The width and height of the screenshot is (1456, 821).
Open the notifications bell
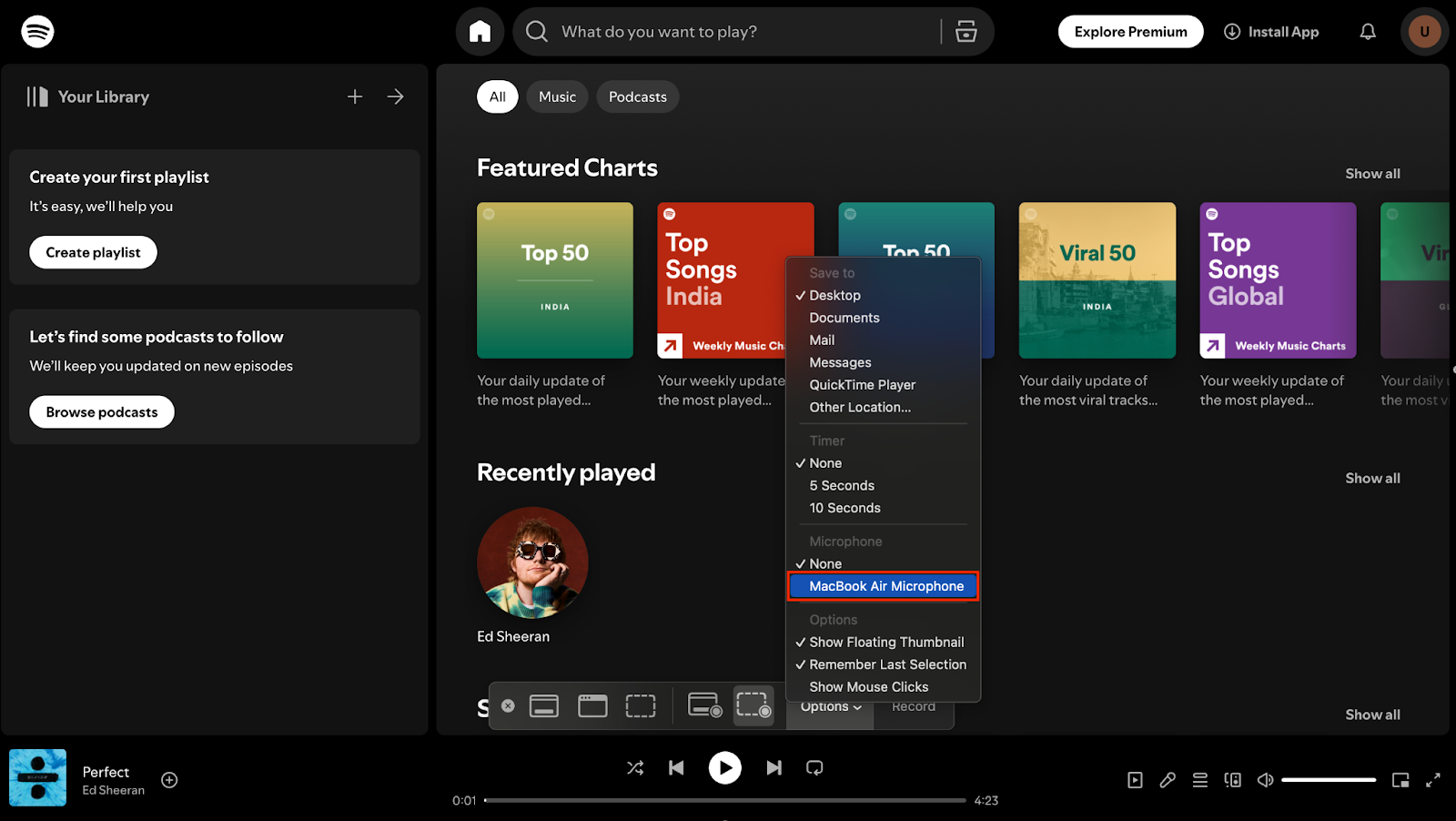(1368, 32)
